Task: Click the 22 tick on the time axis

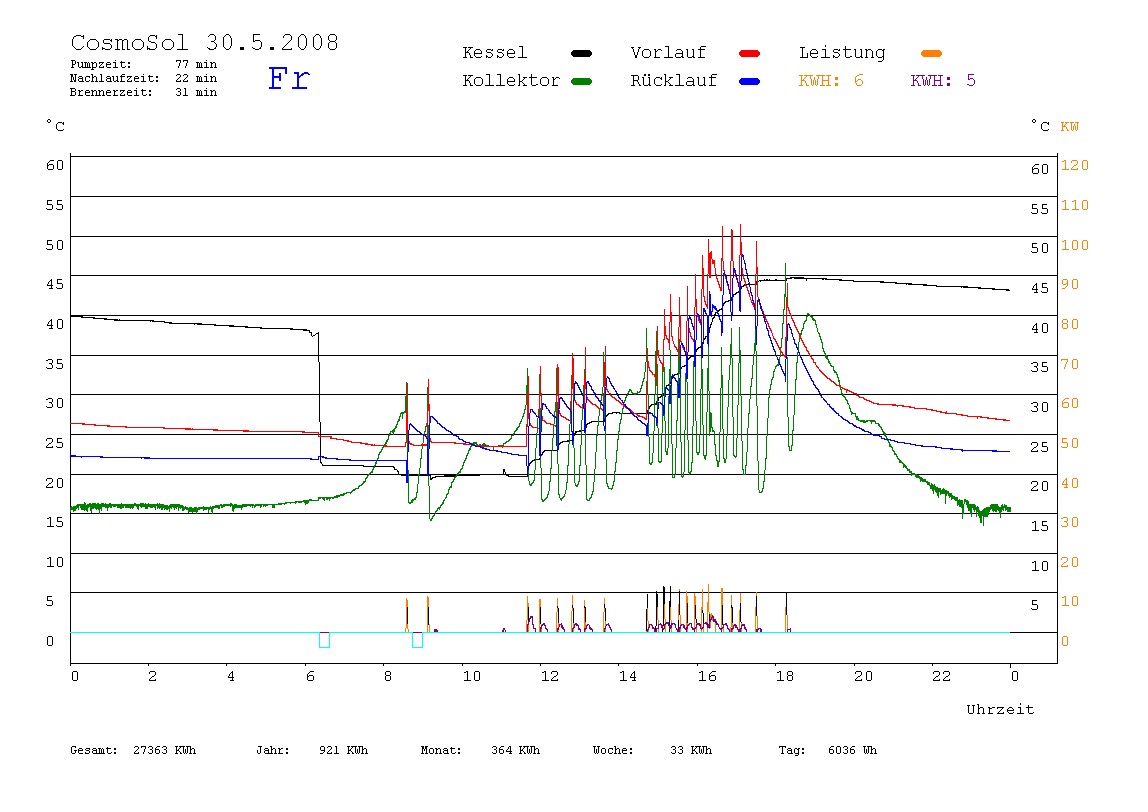Action: [x=942, y=677]
